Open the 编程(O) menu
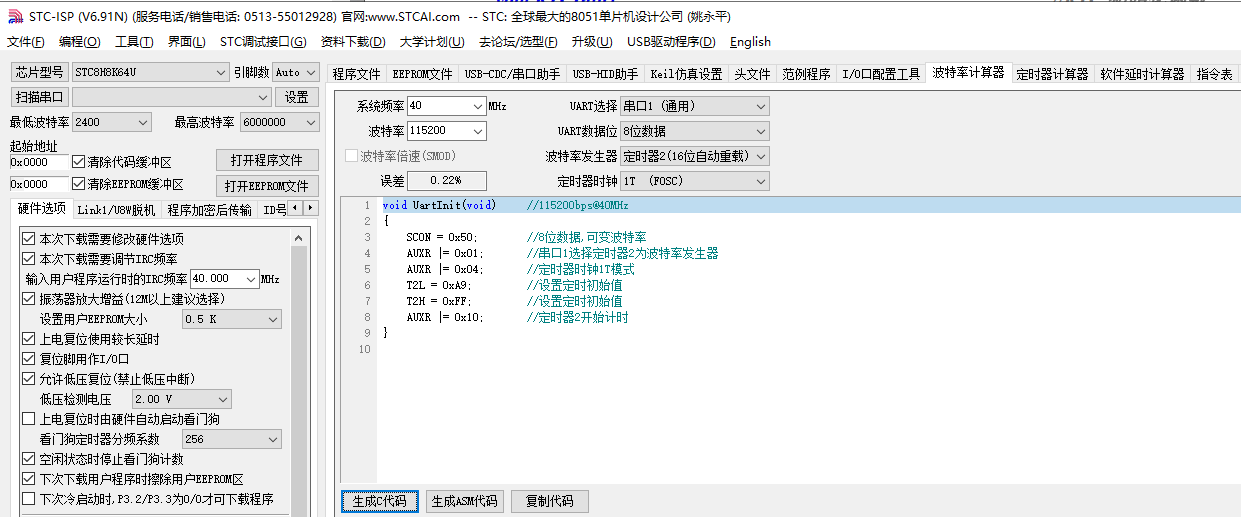1241x517 pixels. 80,42
